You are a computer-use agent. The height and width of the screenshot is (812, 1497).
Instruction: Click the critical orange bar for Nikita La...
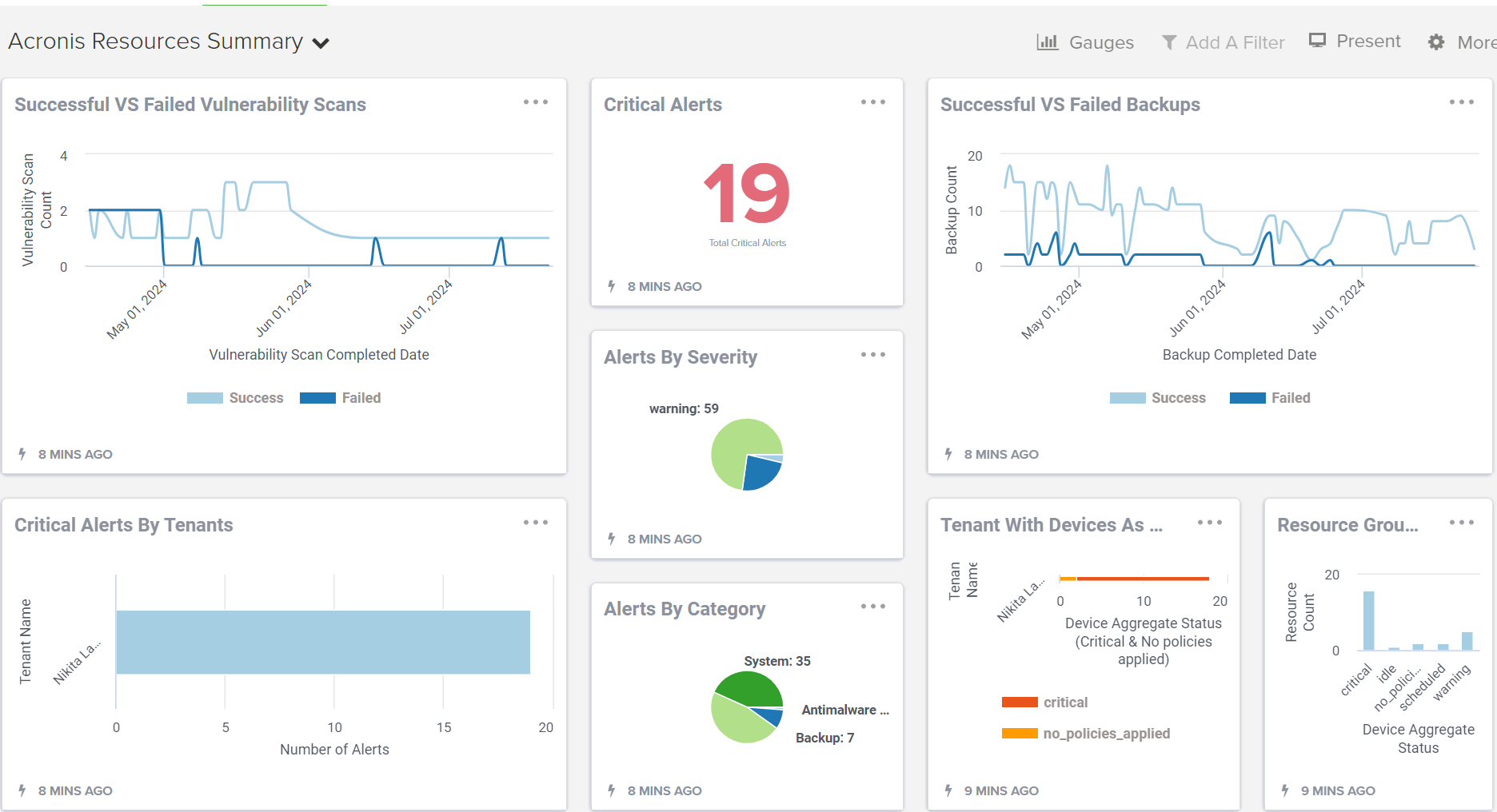tap(1143, 579)
